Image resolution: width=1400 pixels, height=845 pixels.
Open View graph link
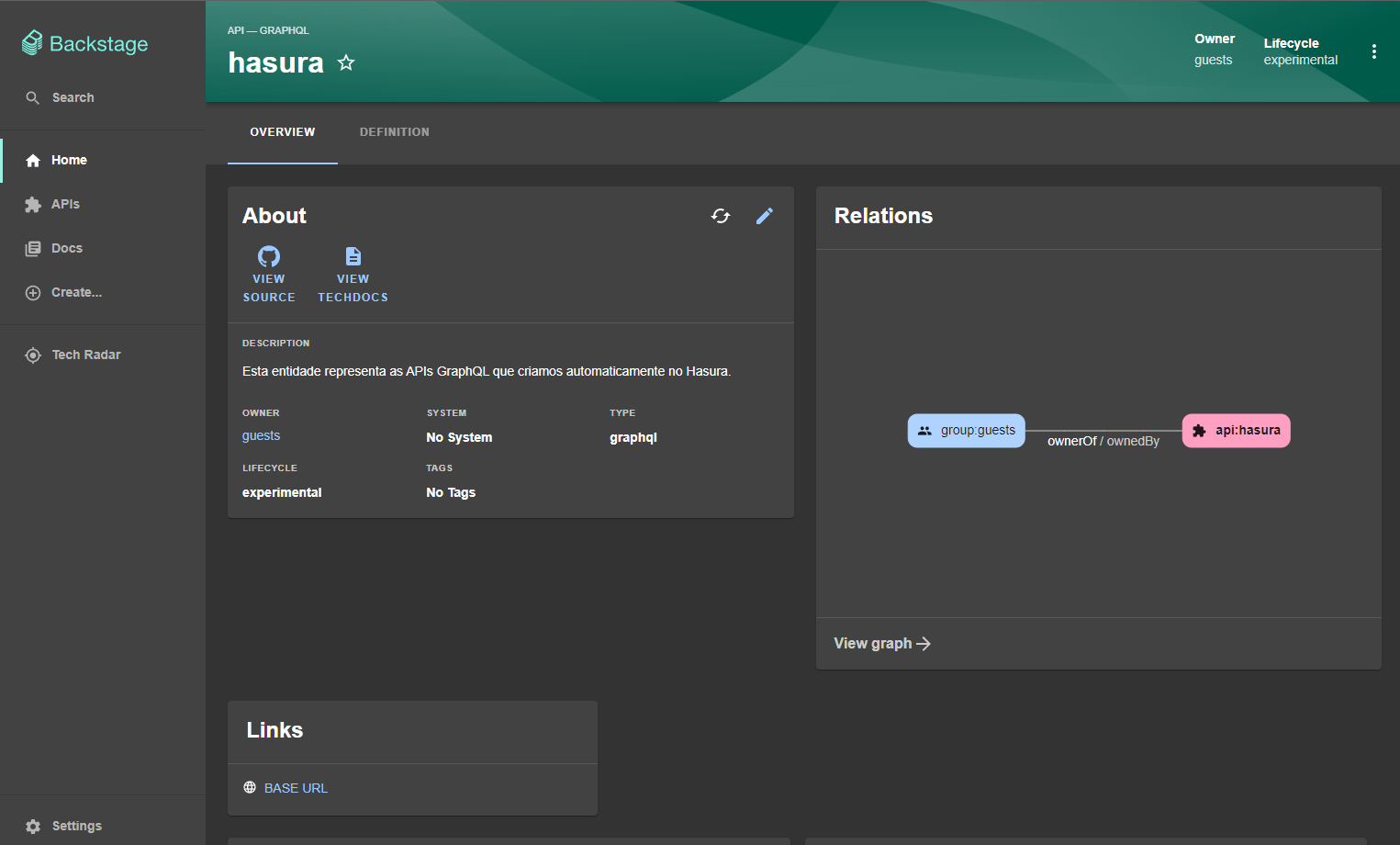(882, 644)
